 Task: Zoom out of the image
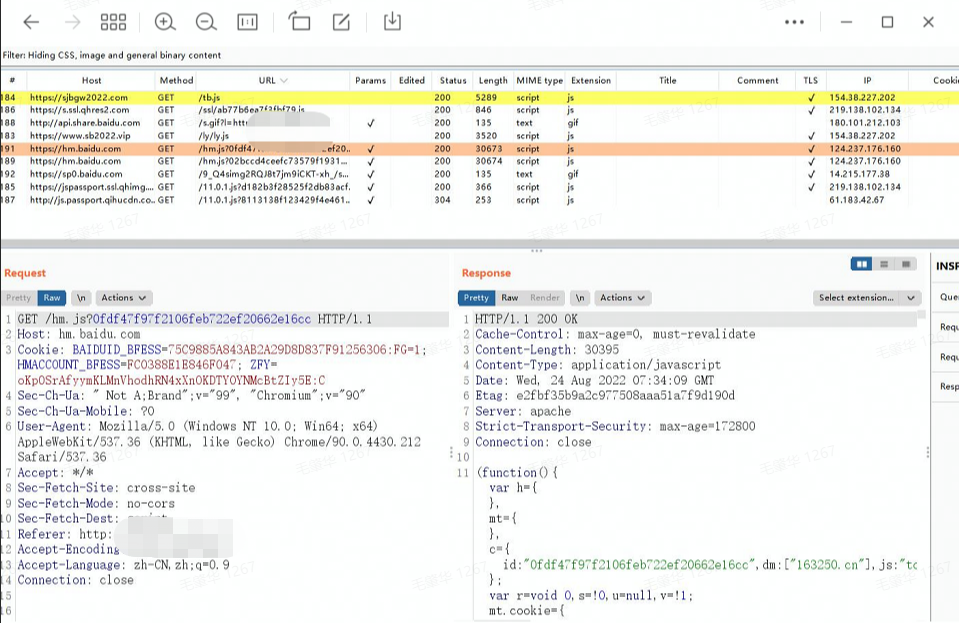pos(206,22)
